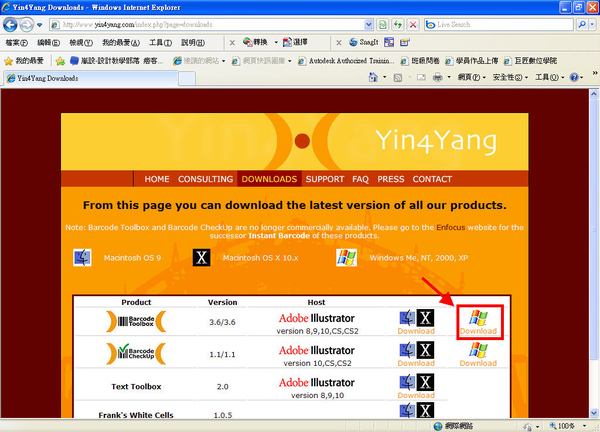This screenshot has width=600, height=432.
Task: Click the SnagIt toolbar button
Action: (364, 42)
